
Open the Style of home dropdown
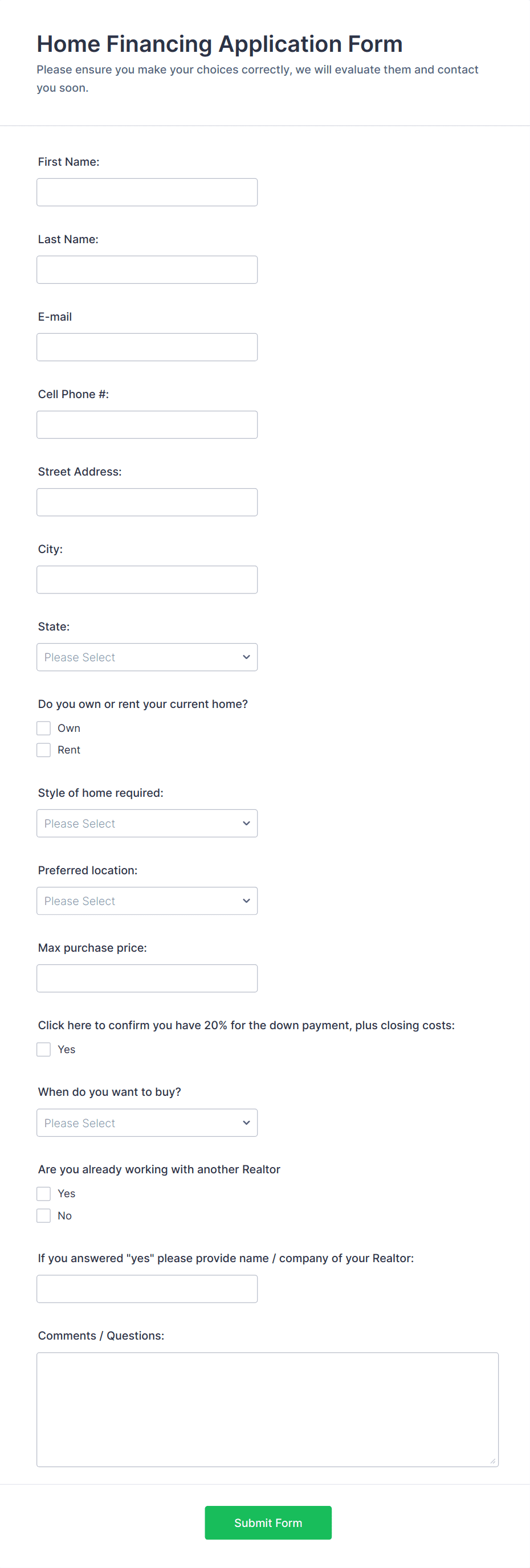[x=147, y=823]
